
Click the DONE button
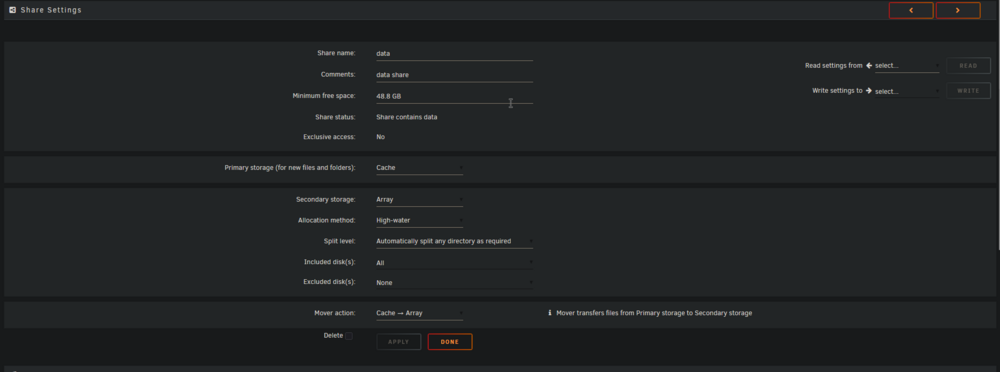[x=450, y=342]
